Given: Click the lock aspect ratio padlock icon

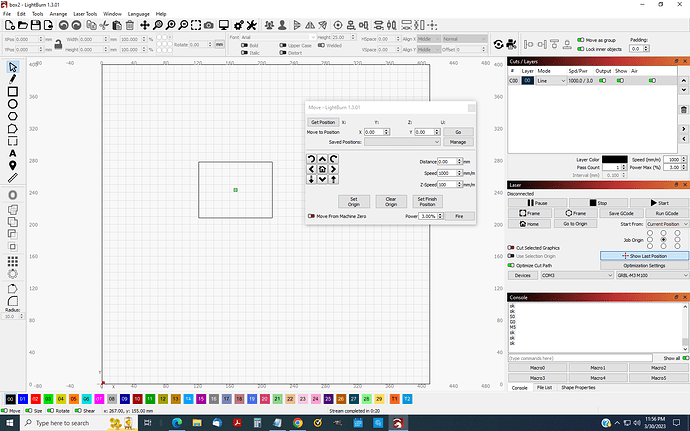Looking at the screenshot, I should [x=59, y=44].
